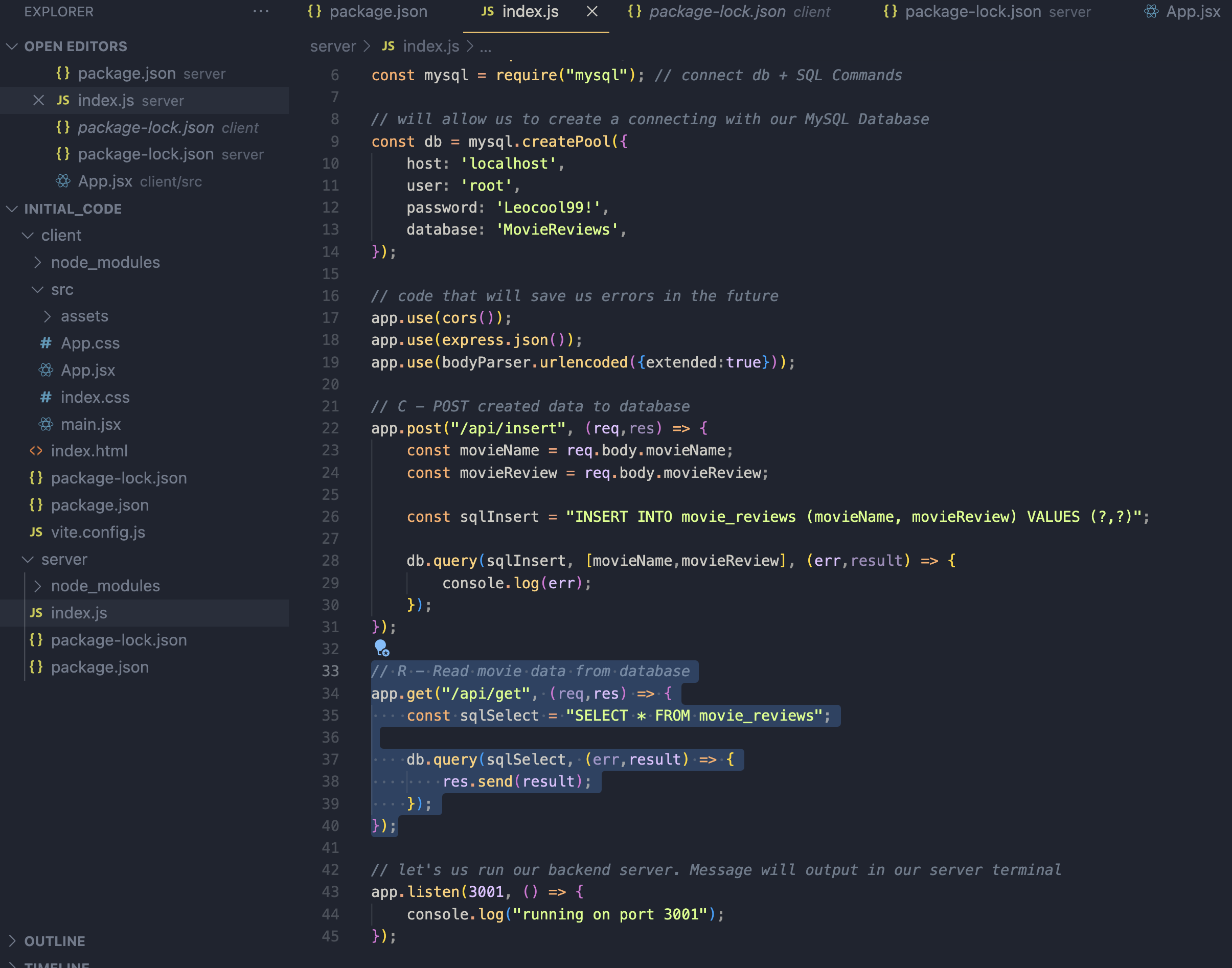Switch to package.json editor tab

pyautogui.click(x=378, y=11)
